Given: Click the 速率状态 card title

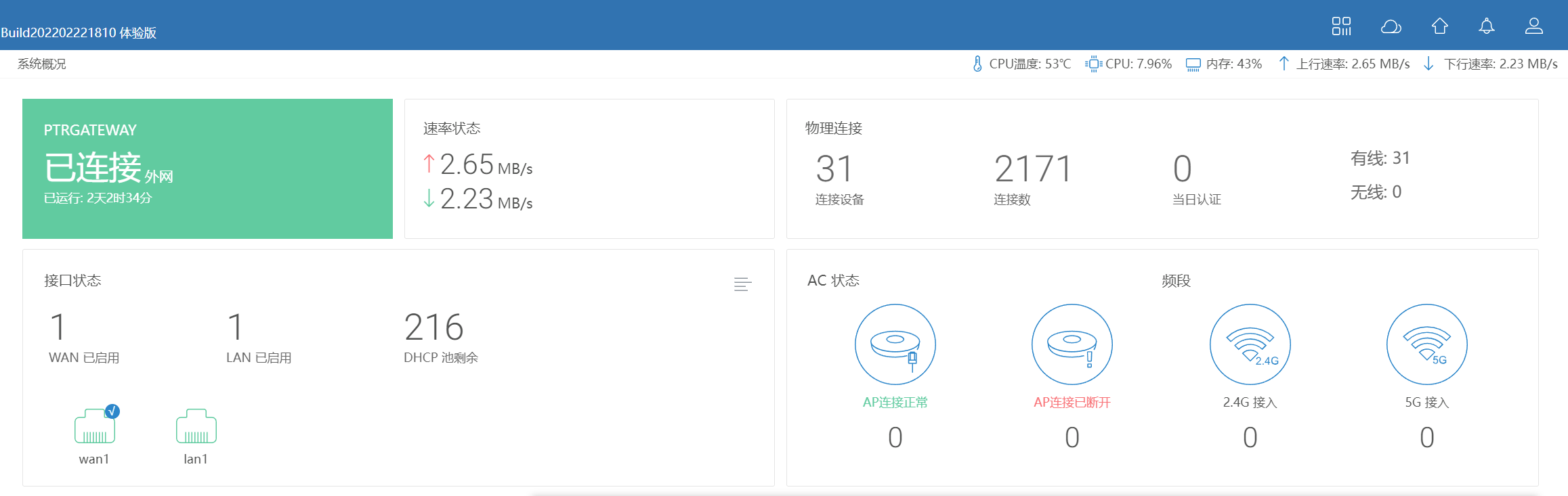Looking at the screenshot, I should (x=452, y=129).
